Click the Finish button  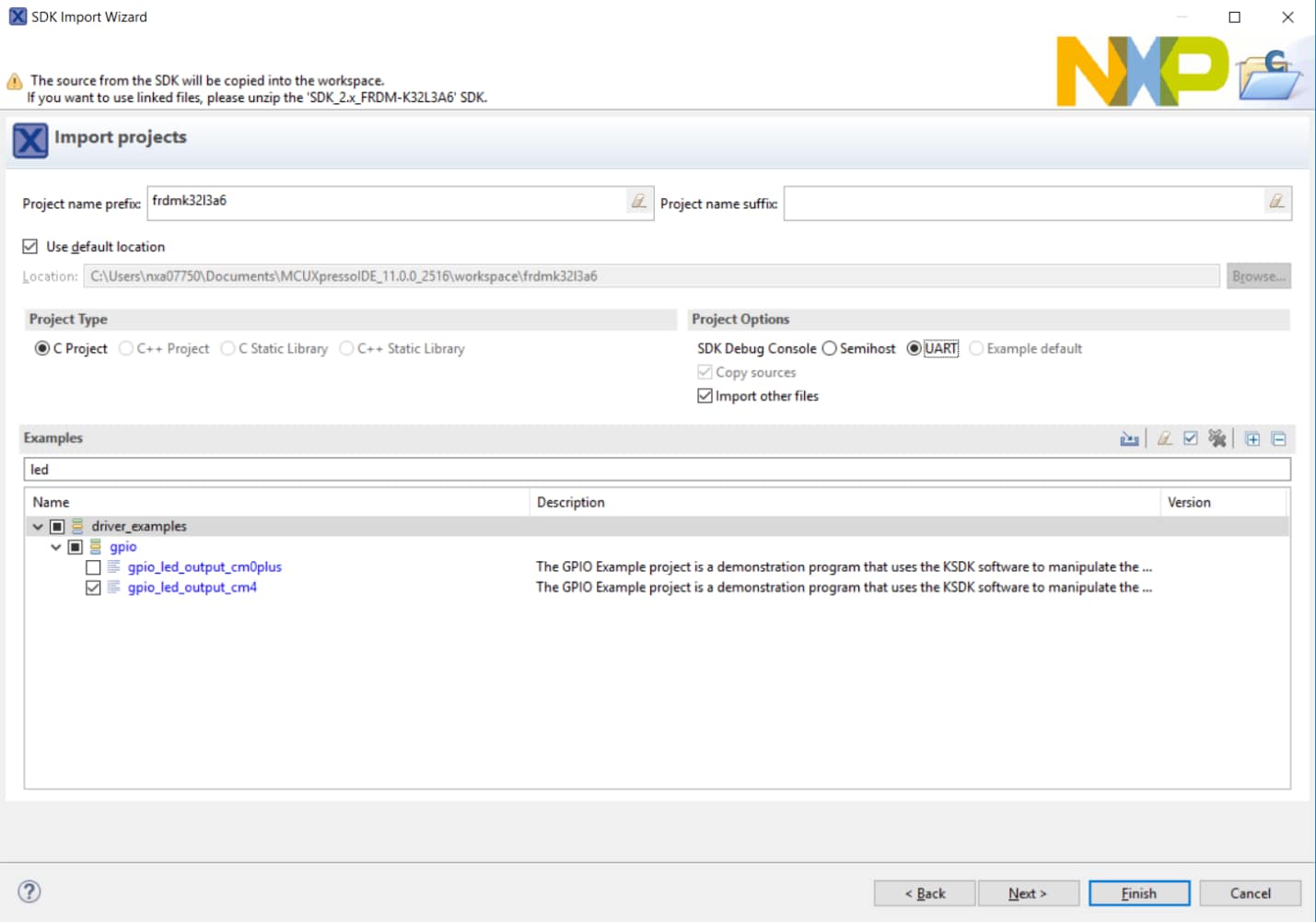1138,893
